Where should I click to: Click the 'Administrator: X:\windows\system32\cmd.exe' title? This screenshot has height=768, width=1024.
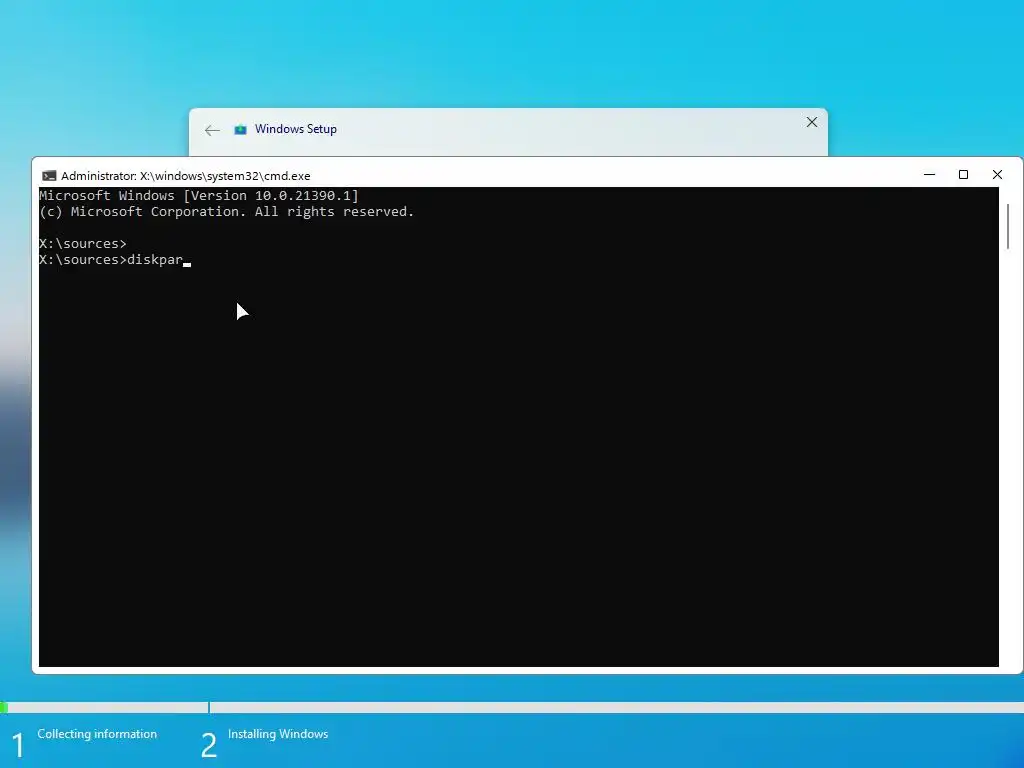pos(185,176)
